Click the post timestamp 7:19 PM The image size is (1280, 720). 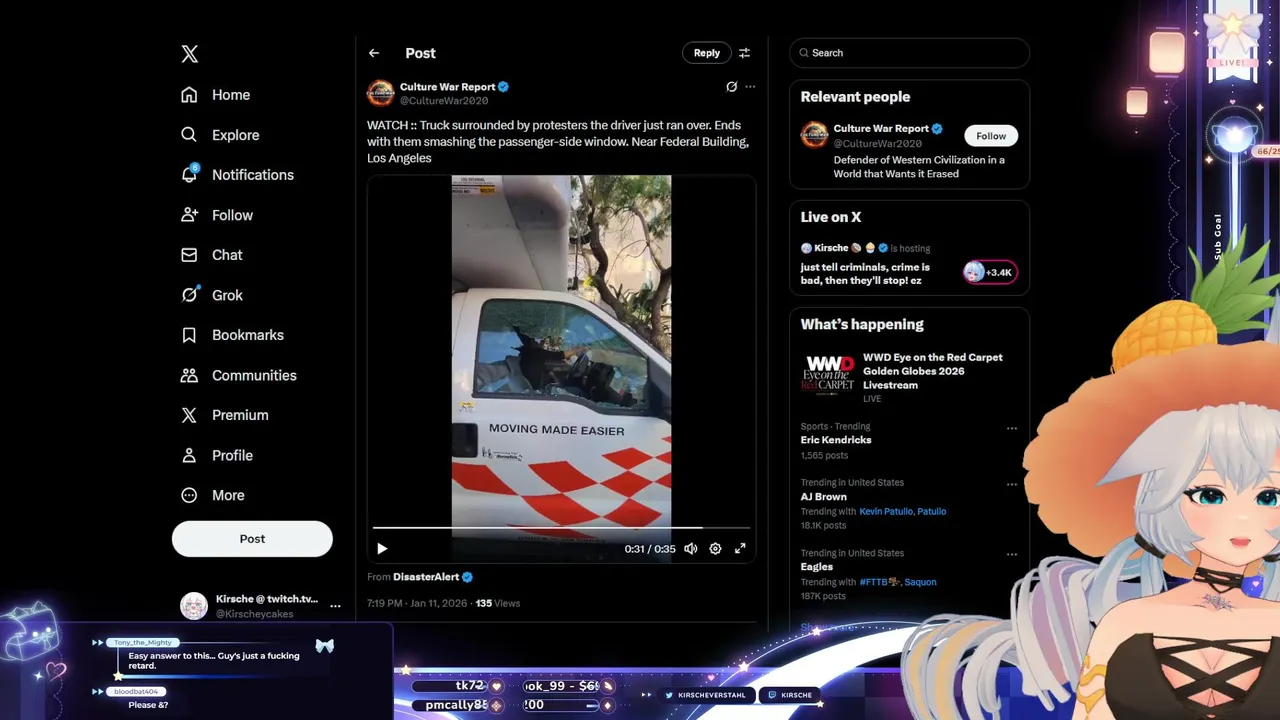(417, 603)
